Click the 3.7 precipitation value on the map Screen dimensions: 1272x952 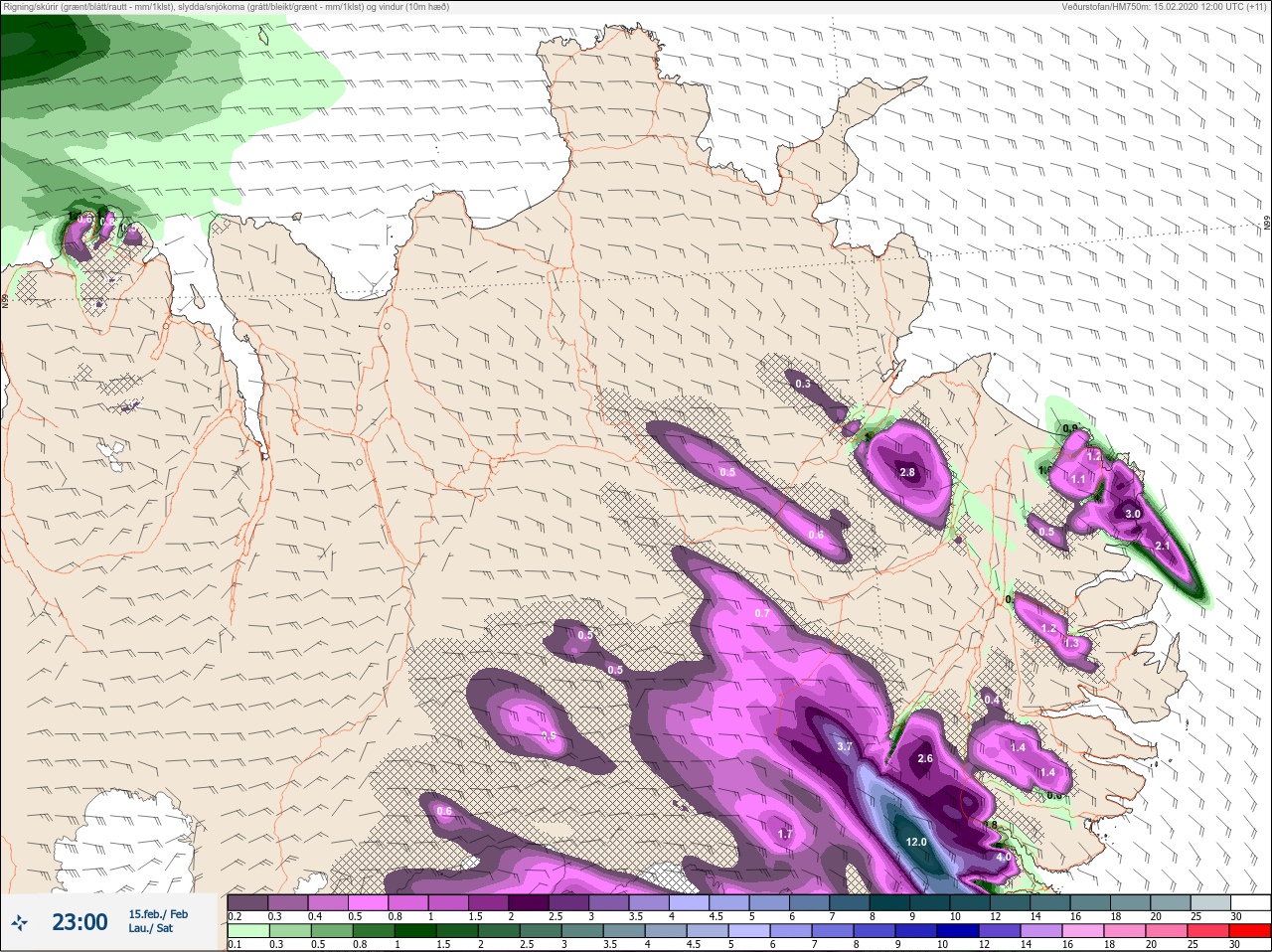tap(845, 746)
